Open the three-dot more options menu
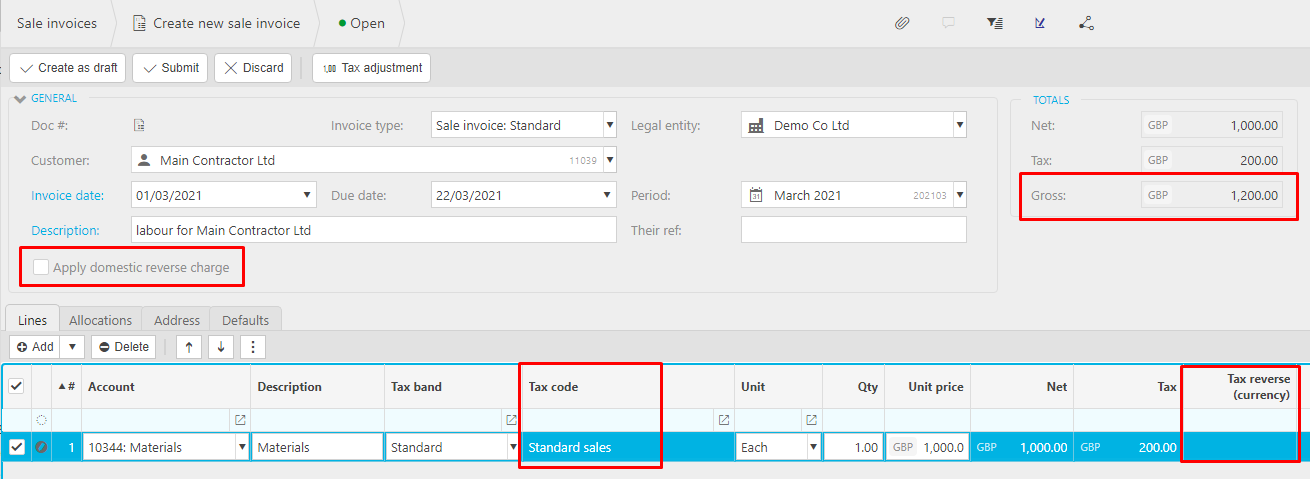Viewport: 1310px width, 479px height. point(253,347)
